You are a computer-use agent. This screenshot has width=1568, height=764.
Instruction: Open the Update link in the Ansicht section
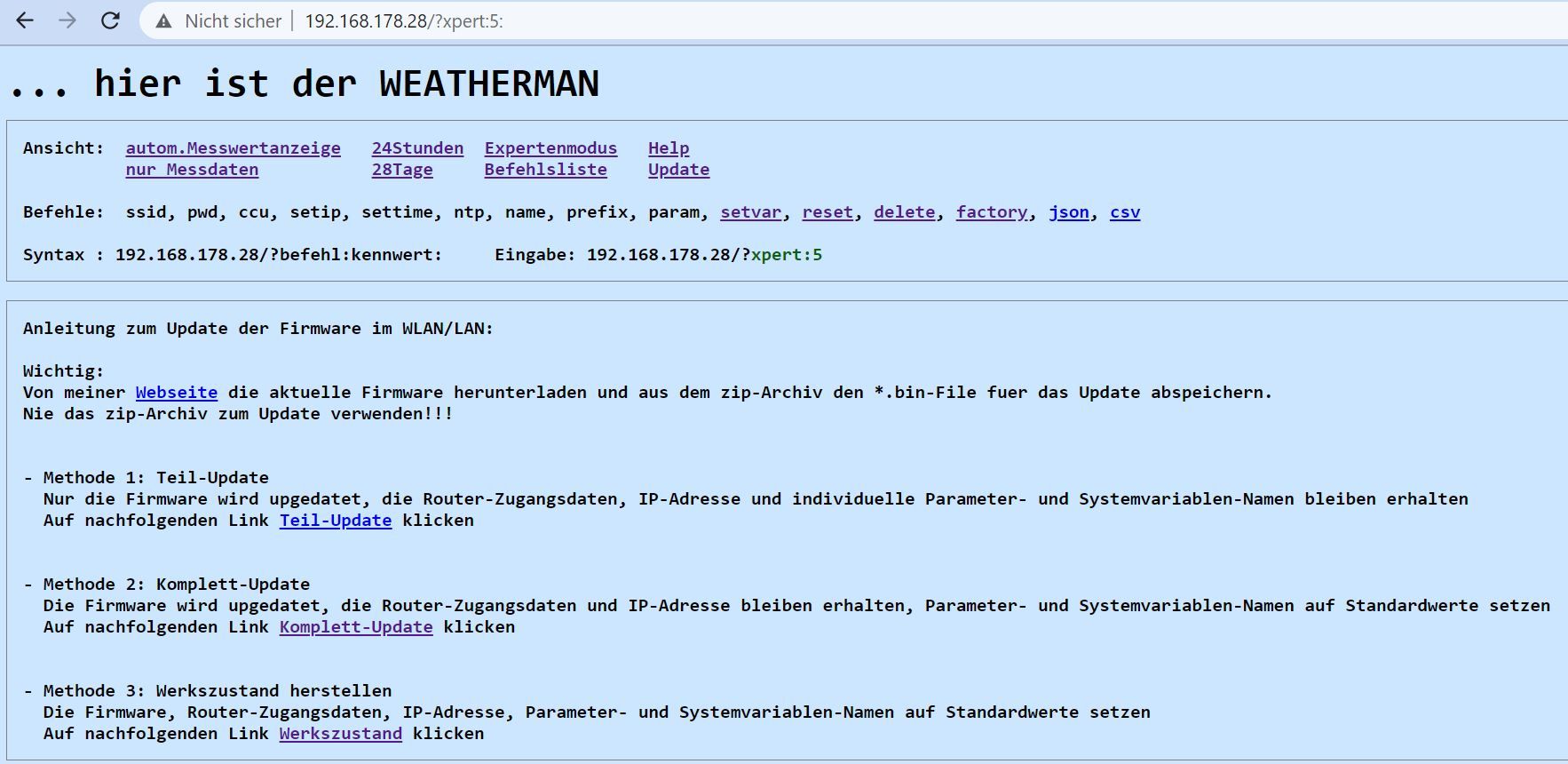[678, 170]
